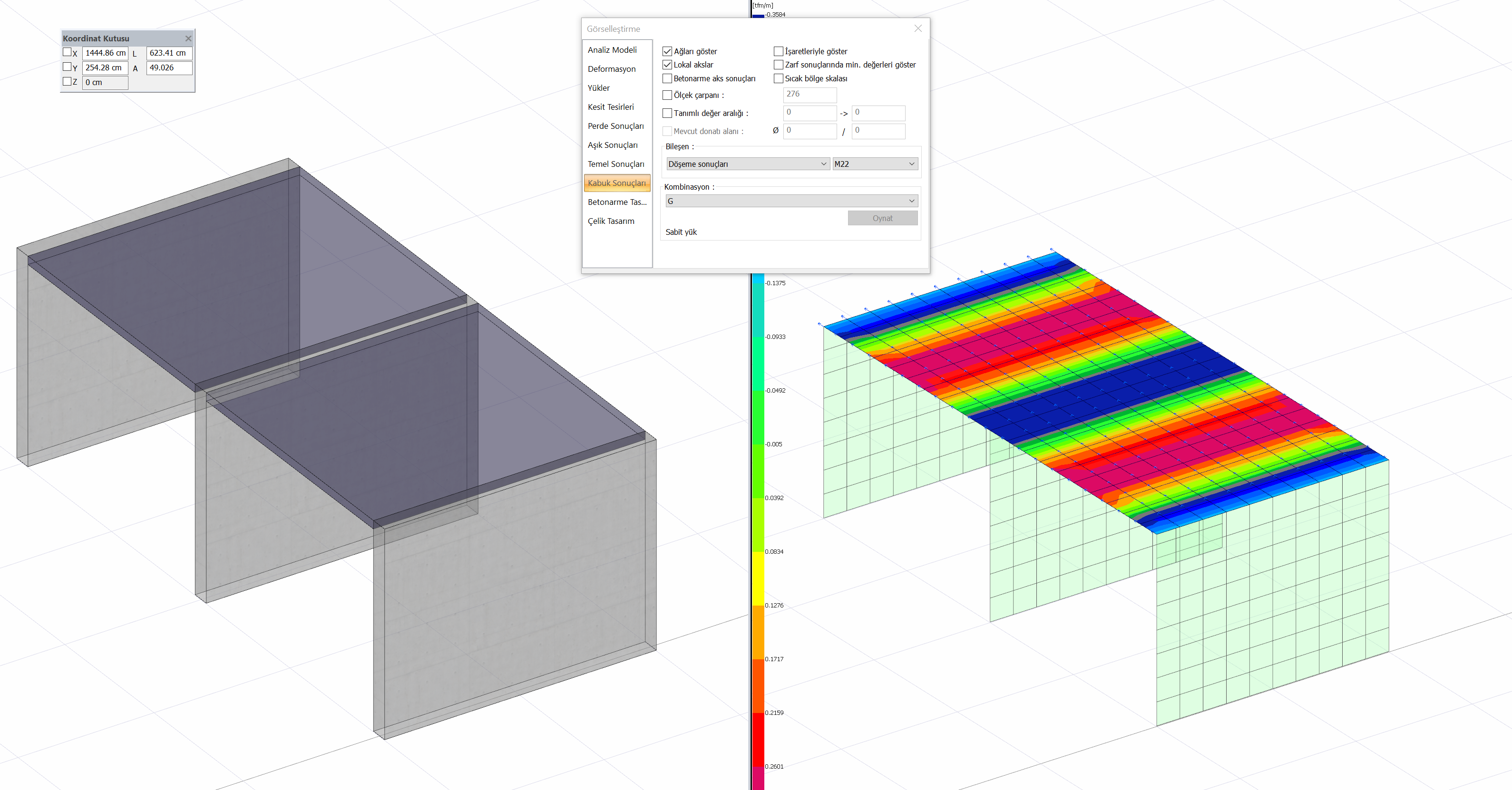
Task: Click the Y coordinate field 254.28 cm
Action: (x=106, y=67)
